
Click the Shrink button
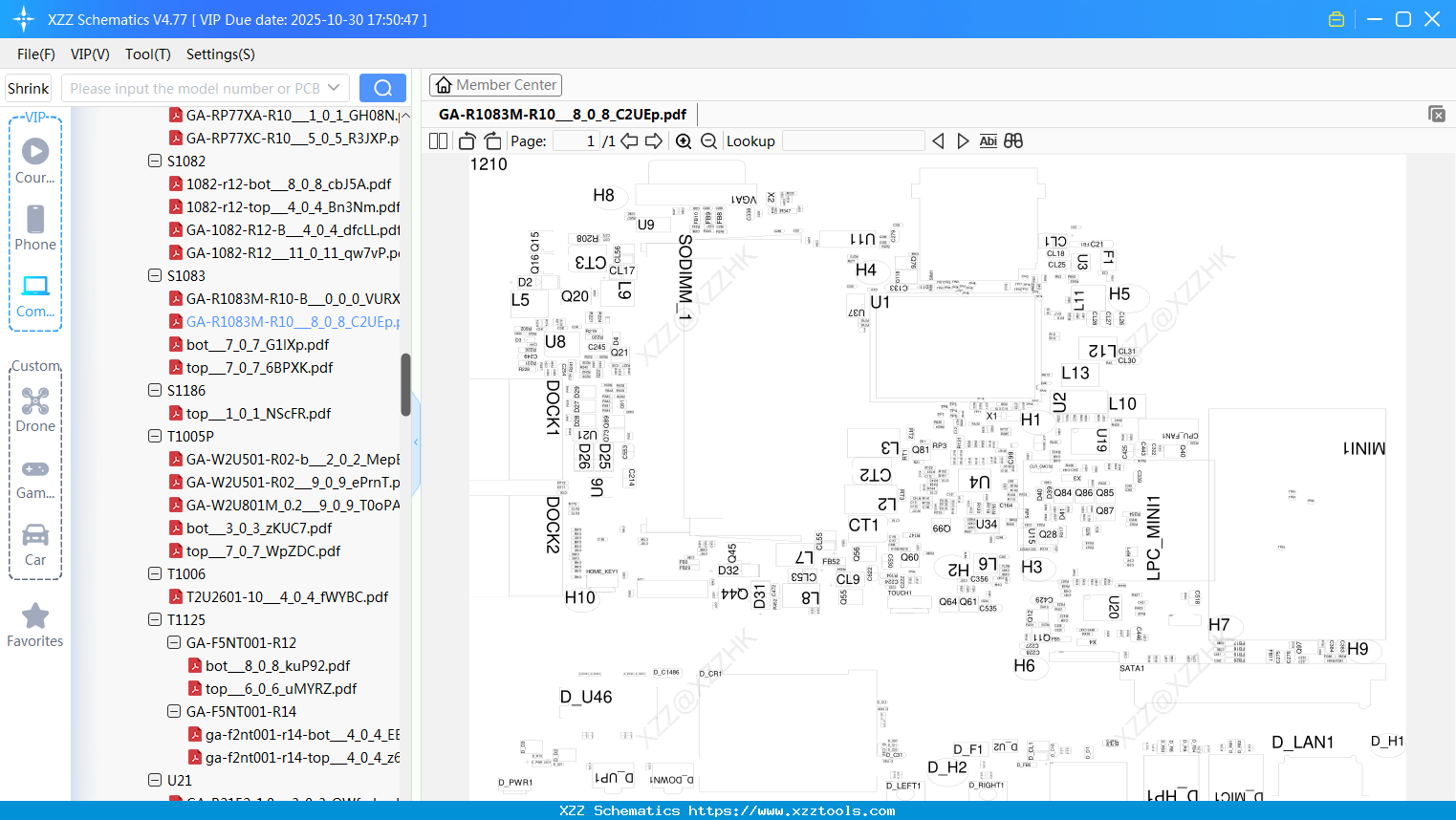(x=29, y=88)
